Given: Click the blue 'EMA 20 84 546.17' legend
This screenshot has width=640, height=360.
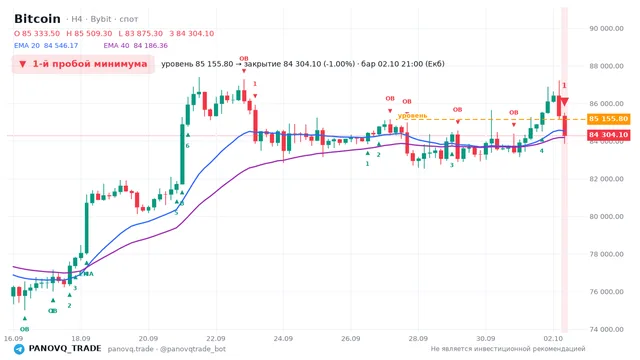Looking at the screenshot, I should (46, 46).
